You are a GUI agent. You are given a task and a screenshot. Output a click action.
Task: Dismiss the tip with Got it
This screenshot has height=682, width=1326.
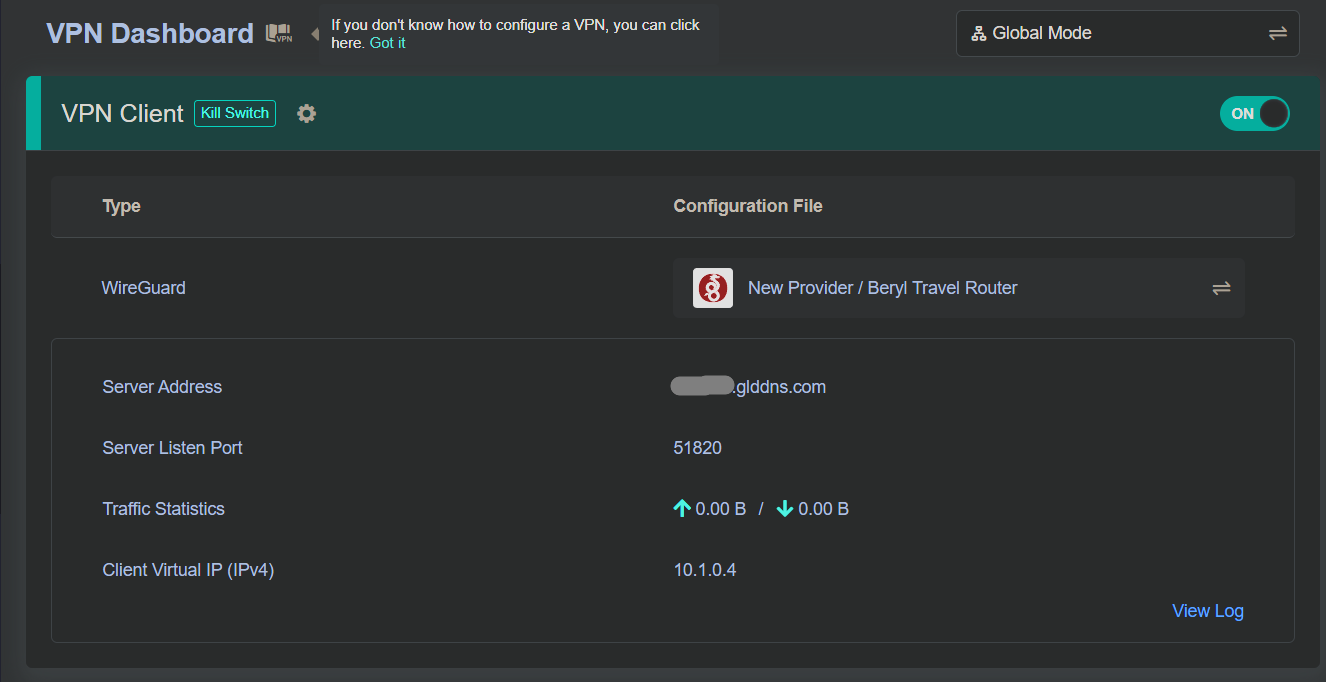(387, 43)
